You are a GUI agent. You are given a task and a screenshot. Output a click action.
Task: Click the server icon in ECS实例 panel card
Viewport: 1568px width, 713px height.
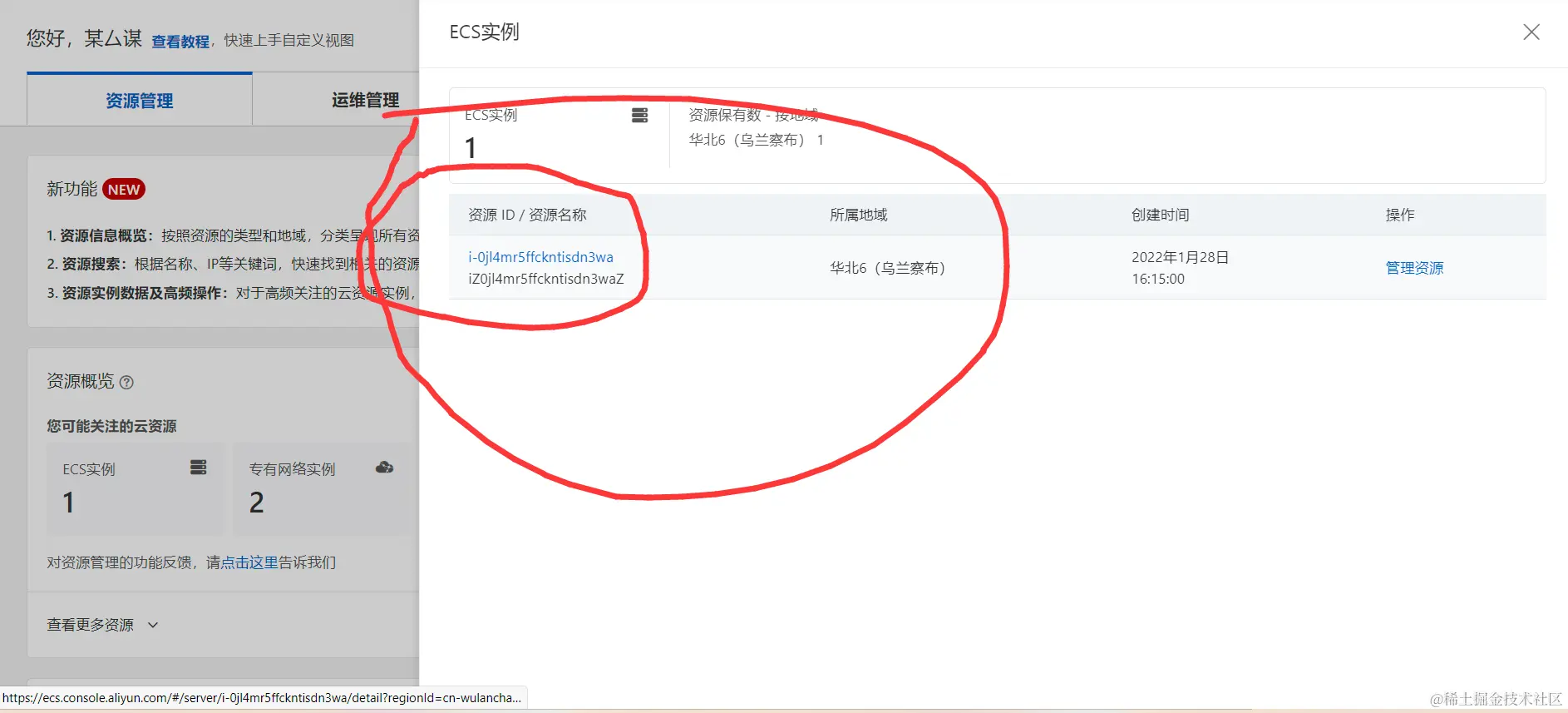(x=639, y=115)
